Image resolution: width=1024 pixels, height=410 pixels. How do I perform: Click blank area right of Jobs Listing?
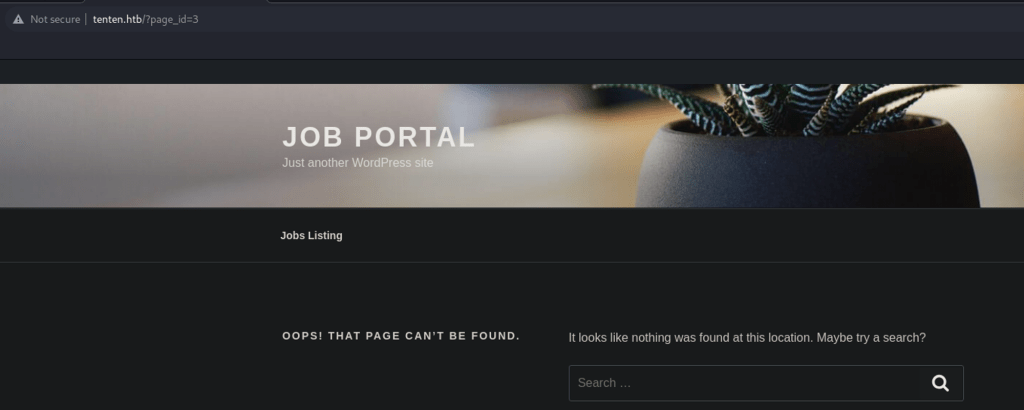click(650, 236)
